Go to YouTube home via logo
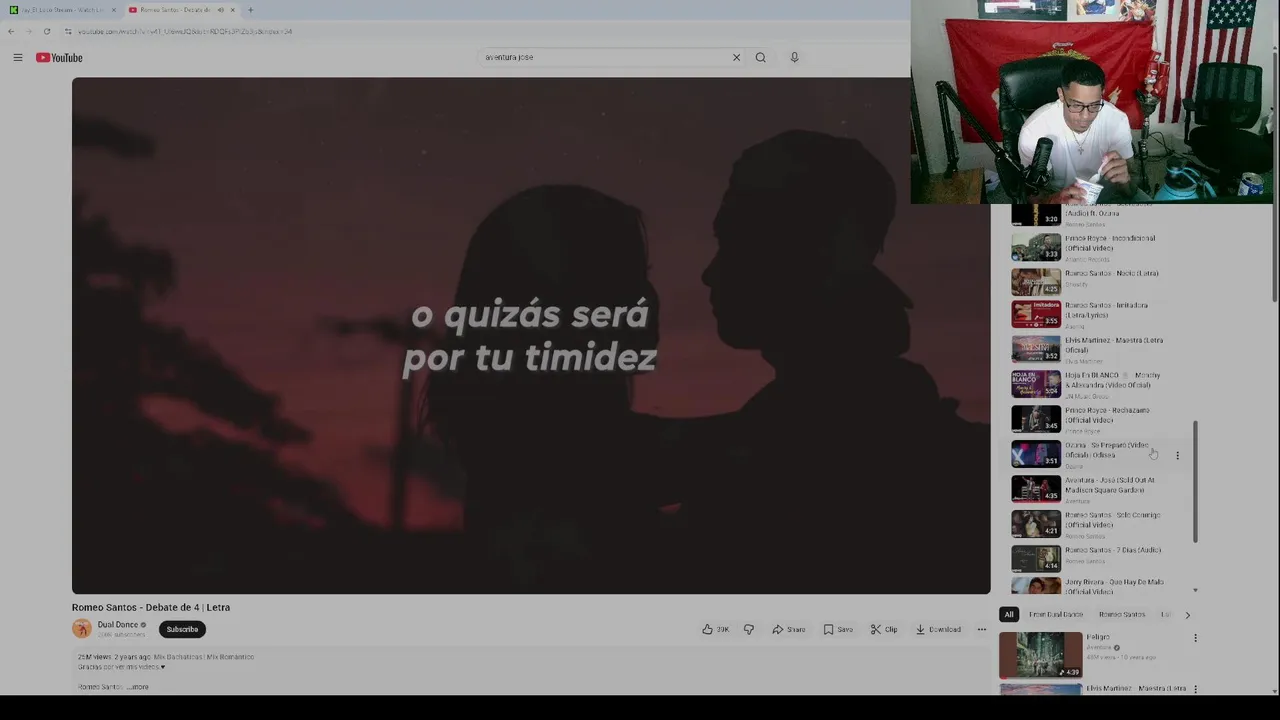The width and height of the screenshot is (1280, 720). pos(59,58)
